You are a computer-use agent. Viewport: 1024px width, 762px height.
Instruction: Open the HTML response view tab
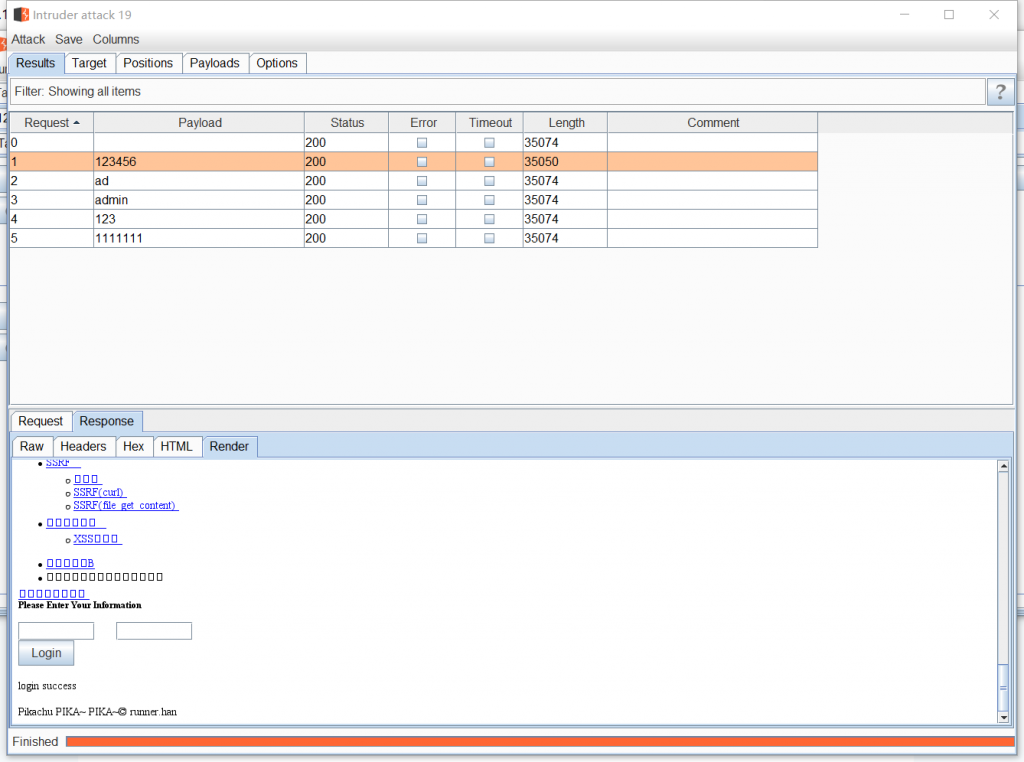[177, 446]
